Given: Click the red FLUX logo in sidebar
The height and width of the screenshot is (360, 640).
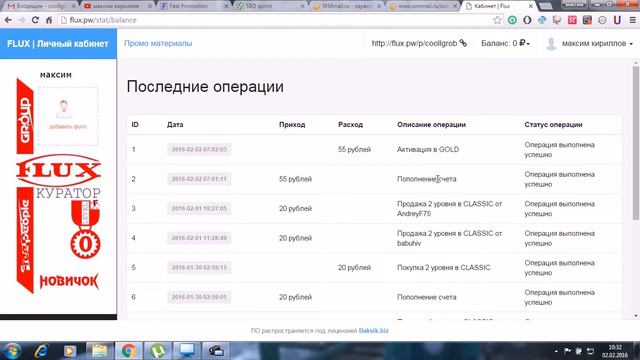Looking at the screenshot, I should tap(58, 170).
